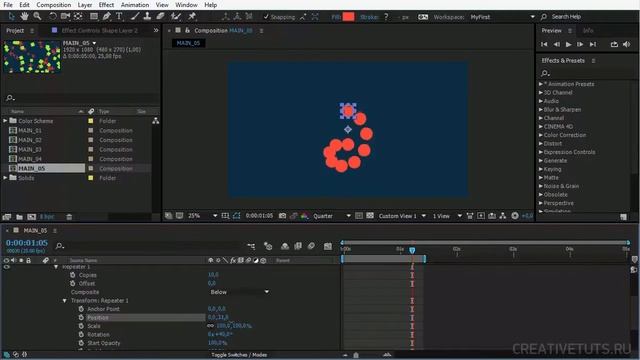Select the Type tool
Image resolution: width=640 pixels, height=360 pixels.
click(x=119, y=16)
